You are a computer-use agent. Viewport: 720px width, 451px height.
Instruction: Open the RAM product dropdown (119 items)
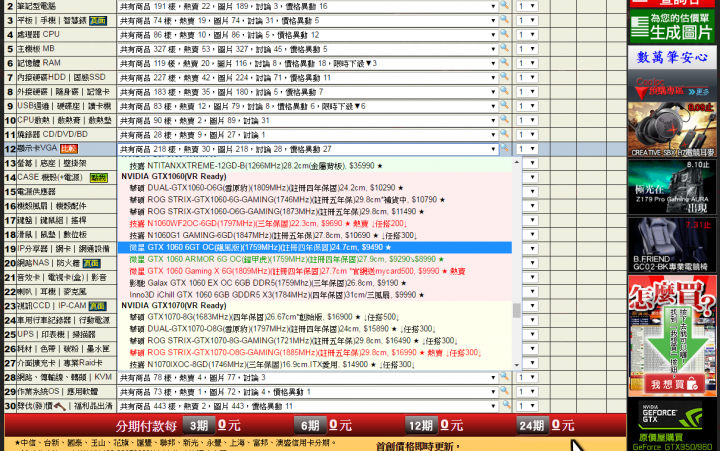click(x=308, y=63)
